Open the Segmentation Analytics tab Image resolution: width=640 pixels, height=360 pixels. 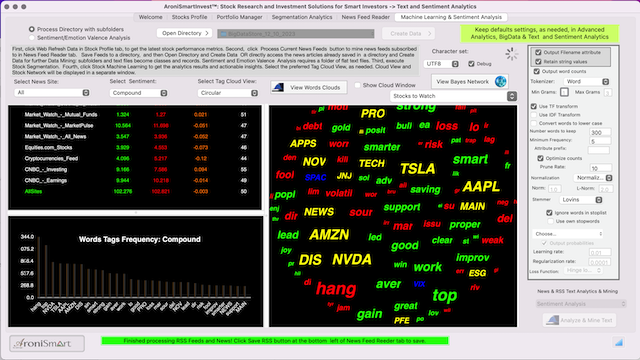click(302, 17)
